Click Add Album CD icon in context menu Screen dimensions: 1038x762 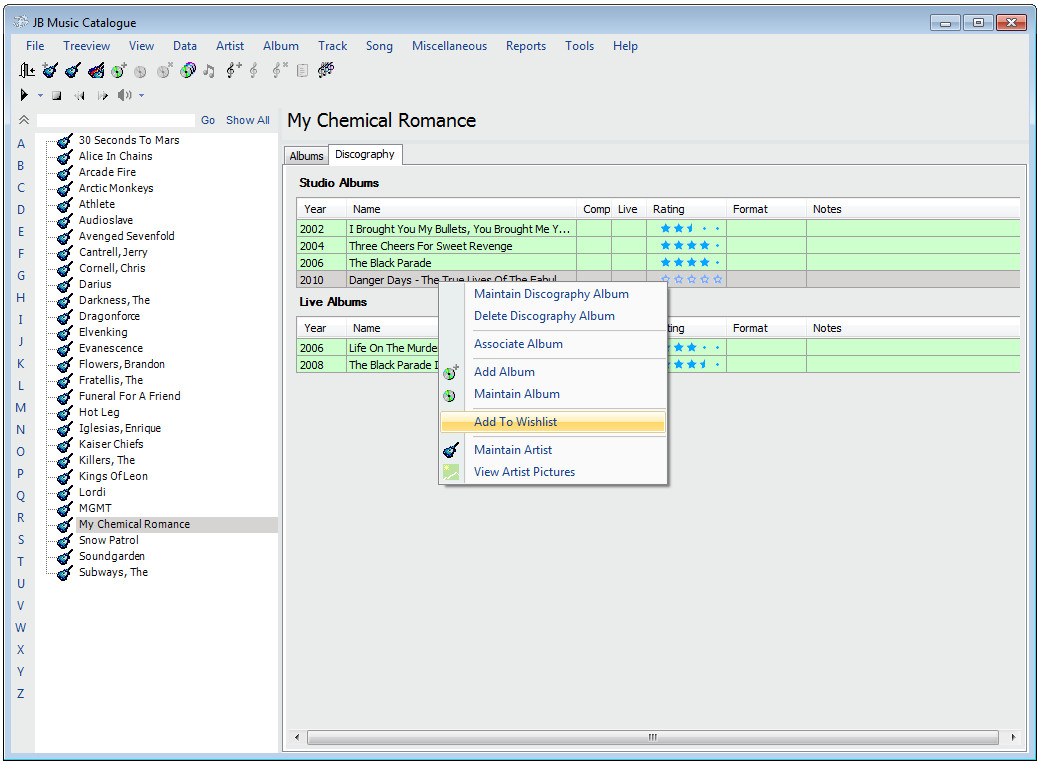[x=450, y=372]
